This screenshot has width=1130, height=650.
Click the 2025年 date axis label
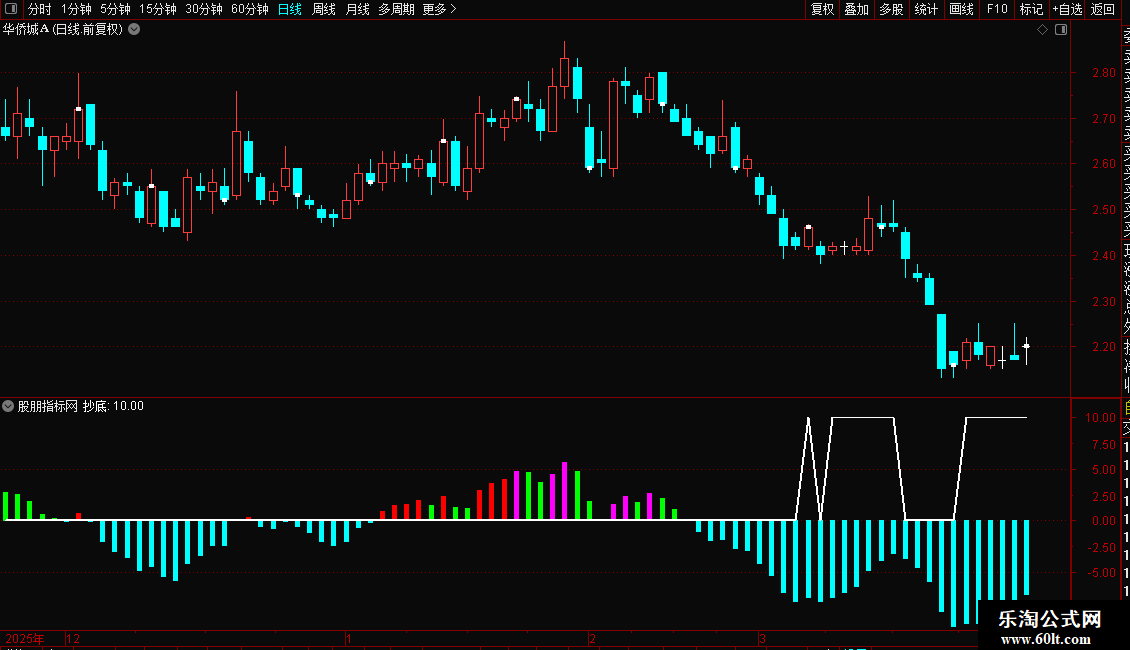pyautogui.click(x=25, y=638)
